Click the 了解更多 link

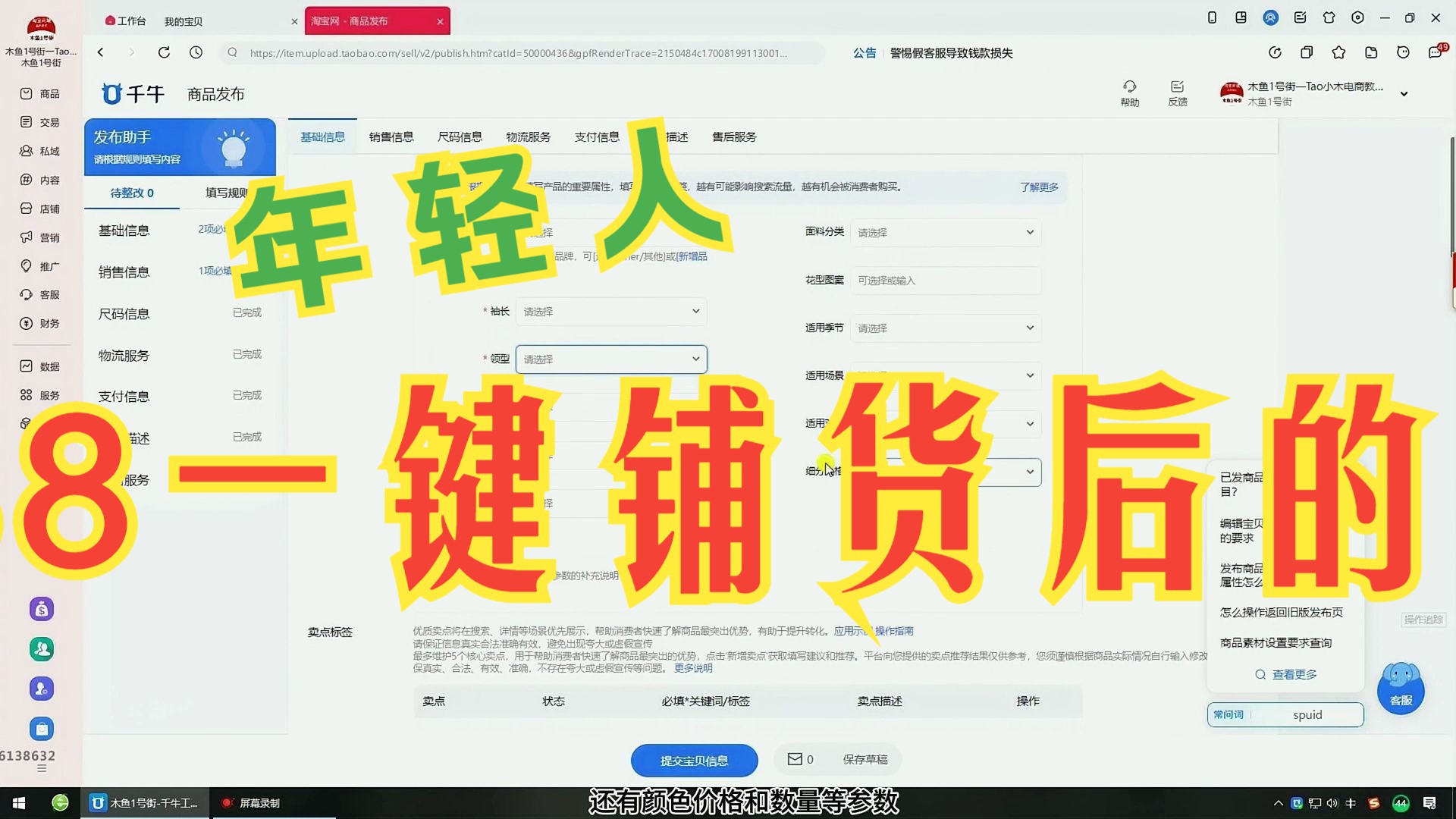[x=1038, y=187]
